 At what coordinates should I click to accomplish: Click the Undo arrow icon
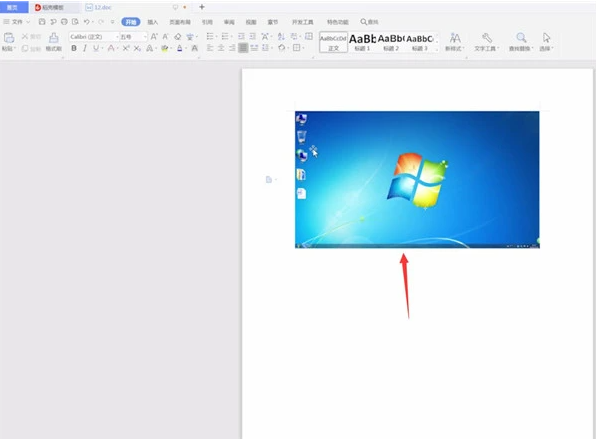pyautogui.click(x=87, y=22)
